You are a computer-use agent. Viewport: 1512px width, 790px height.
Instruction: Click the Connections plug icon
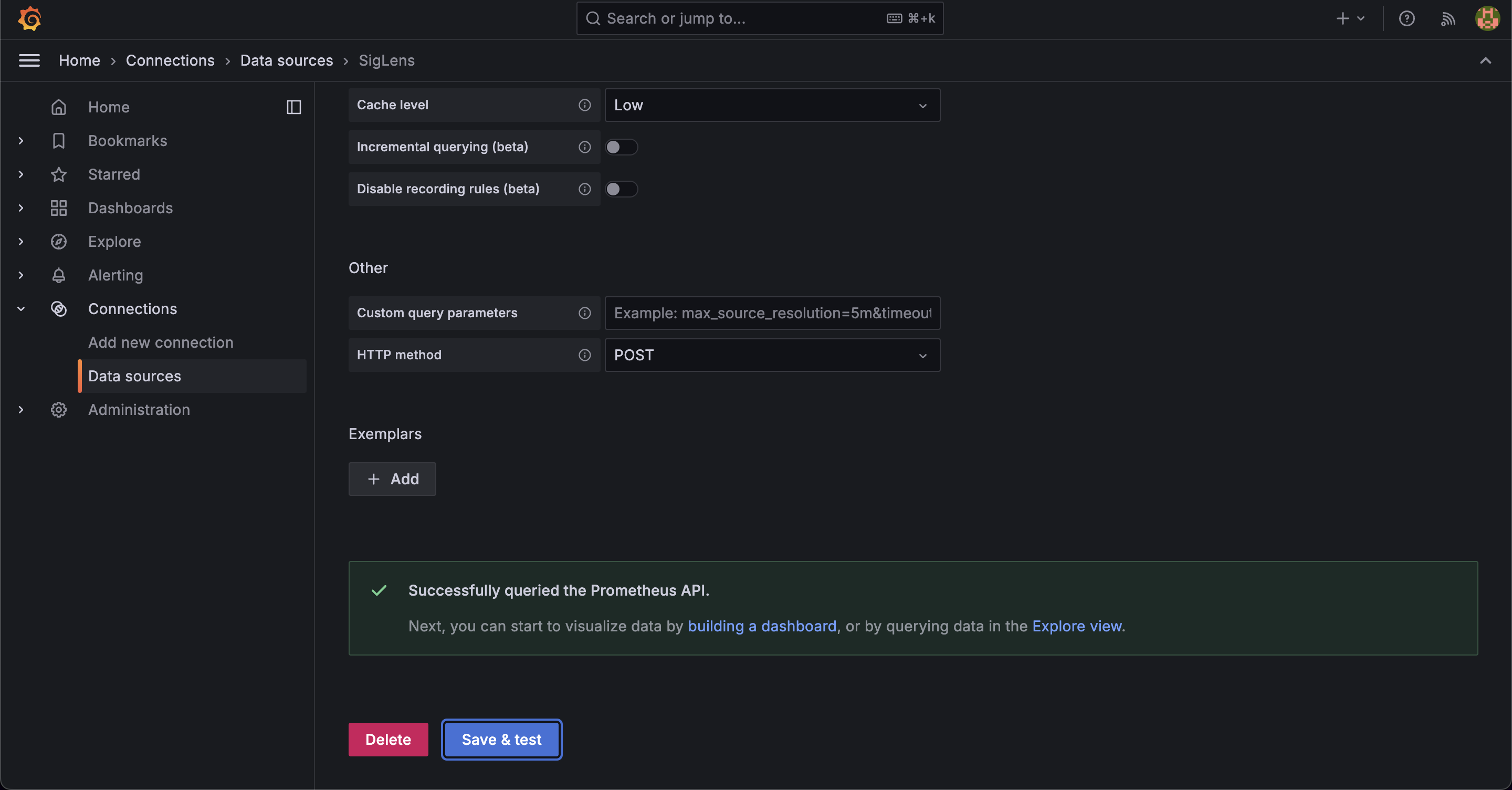pos(59,309)
